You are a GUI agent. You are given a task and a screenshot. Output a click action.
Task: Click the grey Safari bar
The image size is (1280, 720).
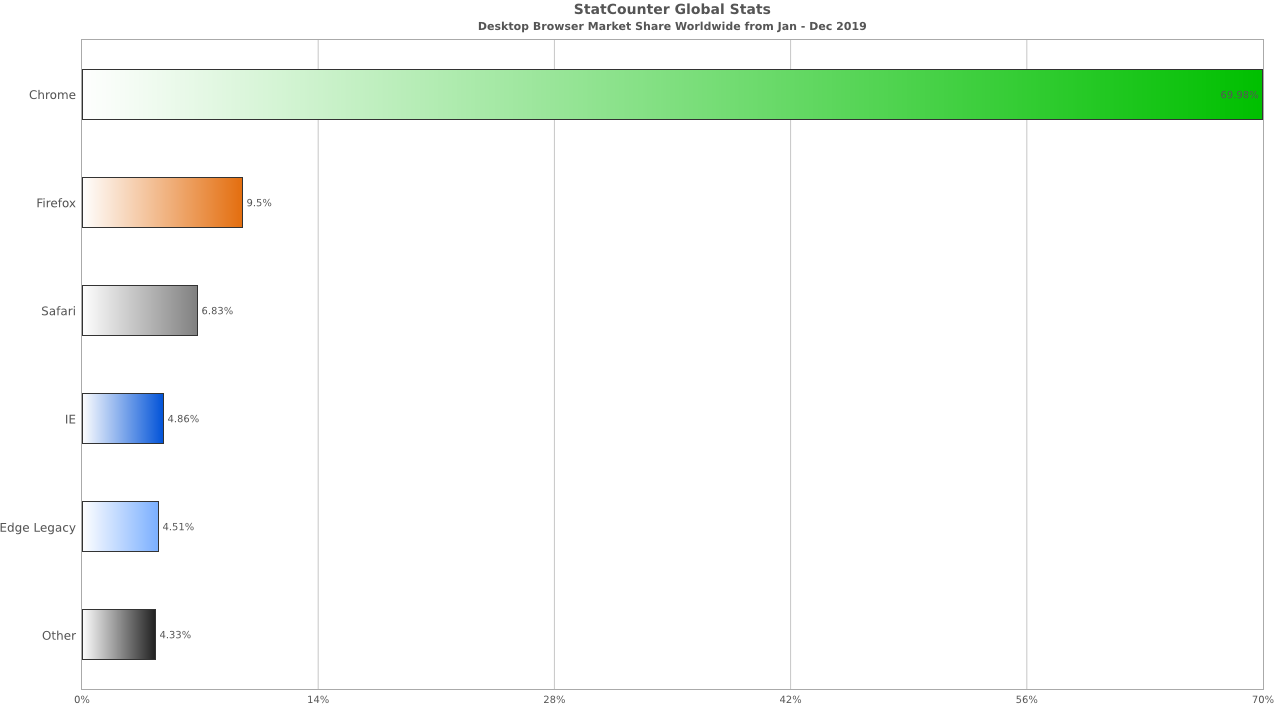pyautogui.click(x=140, y=311)
